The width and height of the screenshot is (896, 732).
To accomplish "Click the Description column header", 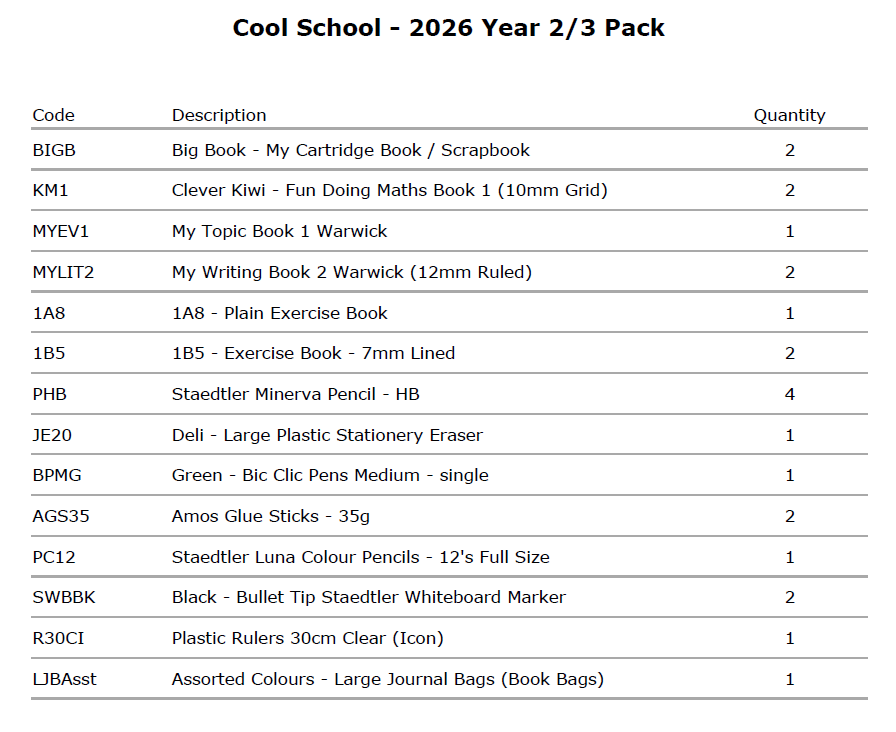I will pyautogui.click(x=219, y=115).
